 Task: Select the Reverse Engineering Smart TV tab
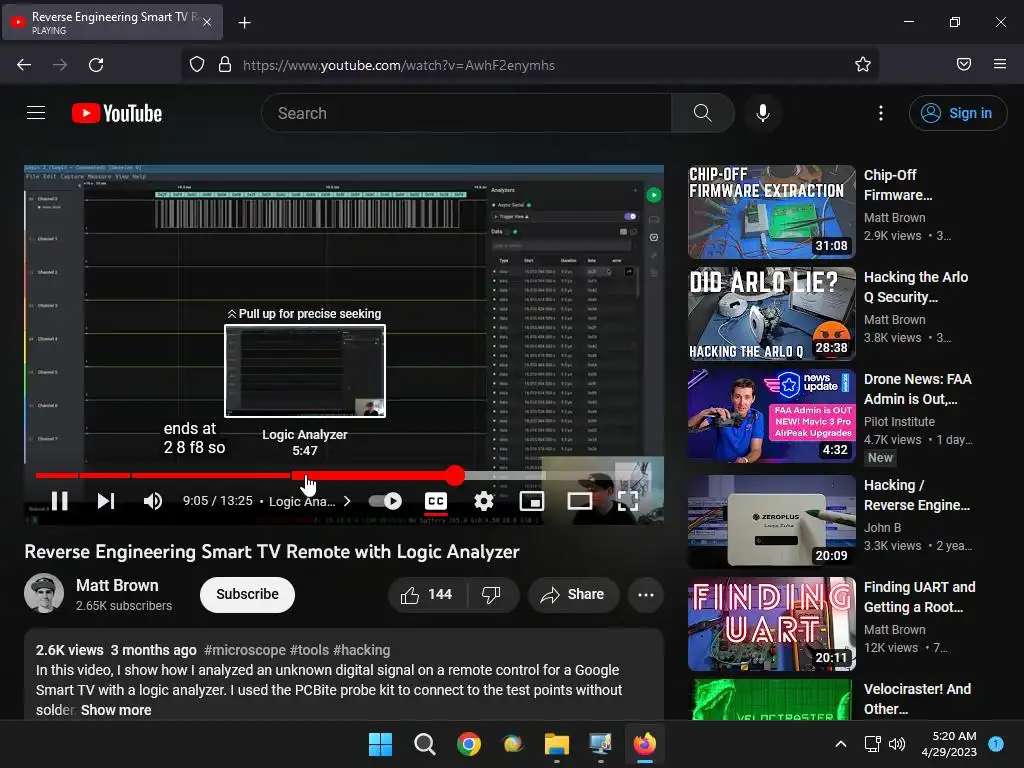(112, 22)
